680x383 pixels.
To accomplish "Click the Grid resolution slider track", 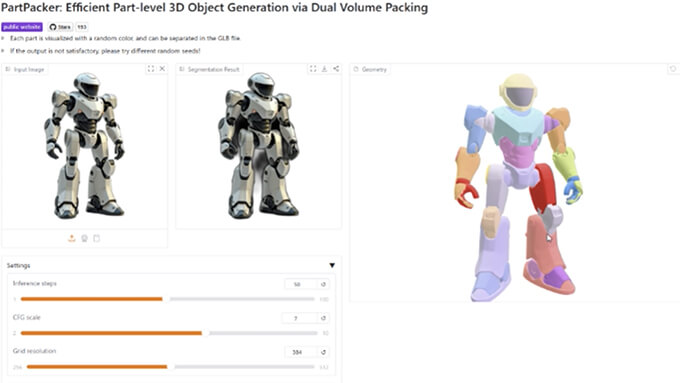I will [x=170, y=367].
